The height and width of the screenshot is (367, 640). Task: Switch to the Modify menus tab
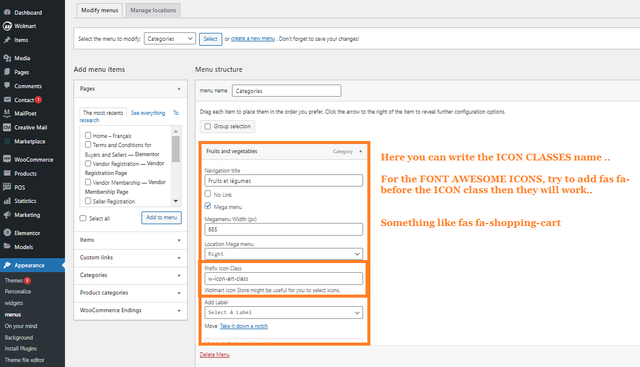click(x=100, y=10)
